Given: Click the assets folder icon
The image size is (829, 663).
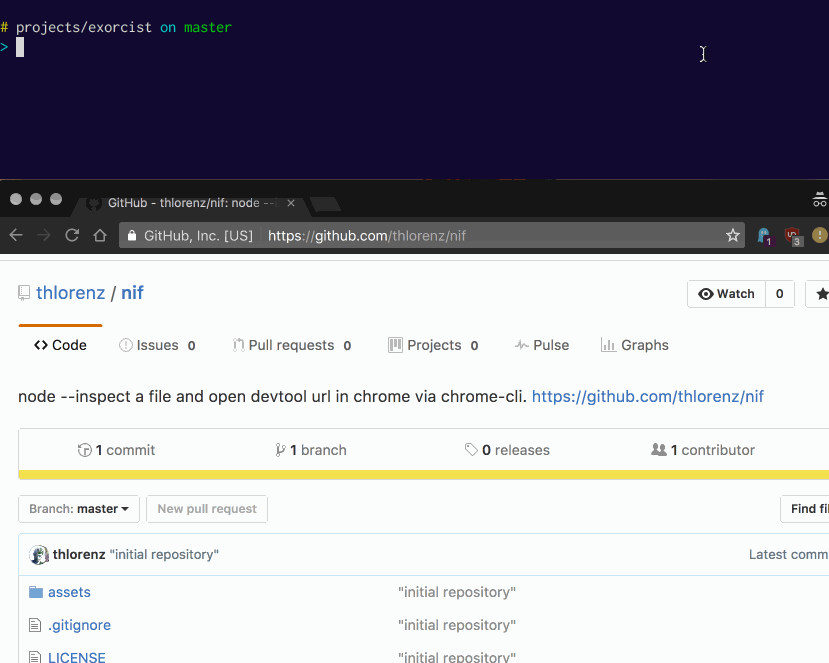Looking at the screenshot, I should (35, 592).
